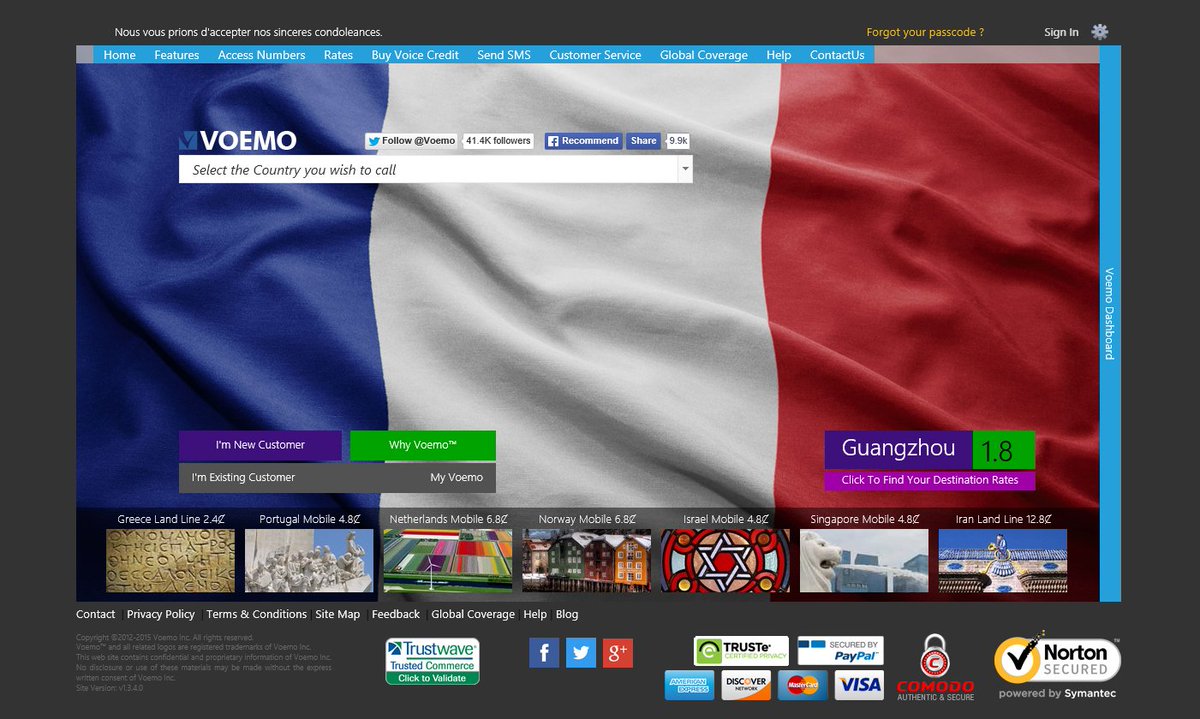
Task: Open the country selection dropdown
Action: 683,169
